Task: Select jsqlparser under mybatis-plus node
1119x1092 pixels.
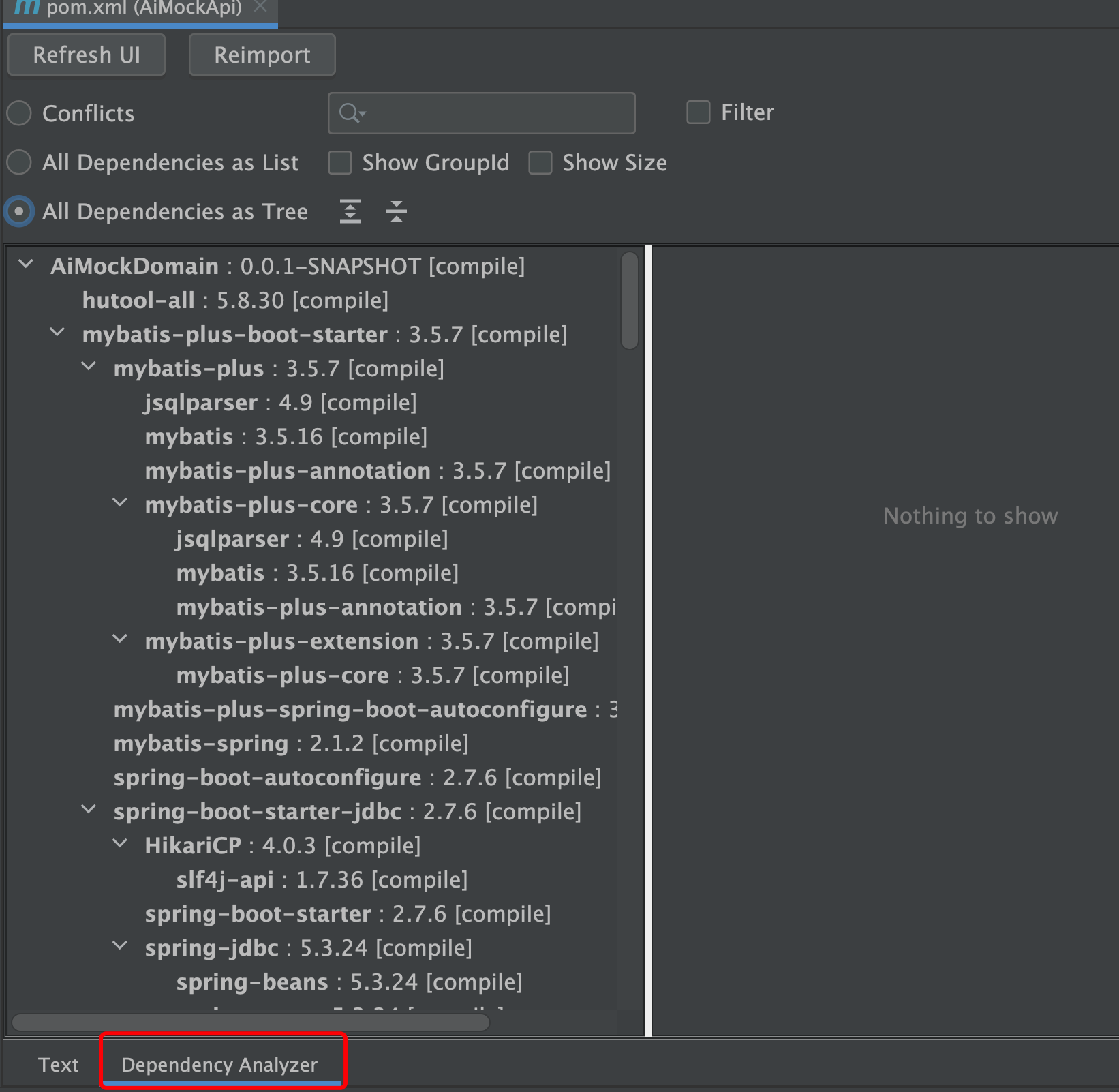Action: pos(280,403)
